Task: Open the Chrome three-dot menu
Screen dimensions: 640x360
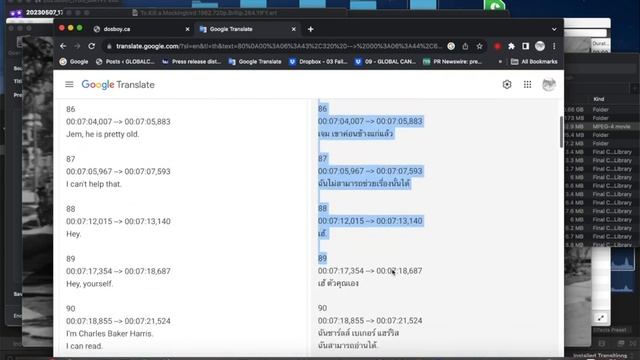Action: (x=554, y=46)
